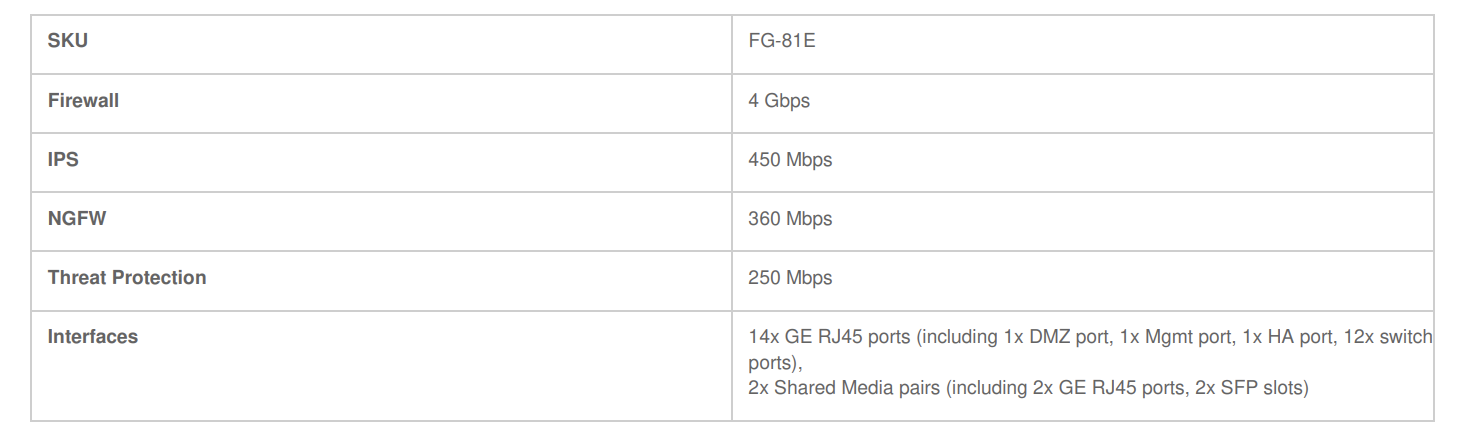The width and height of the screenshot is (1474, 442).
Task: Click the 2x Shared Media pairs line
Action: 1028,387
